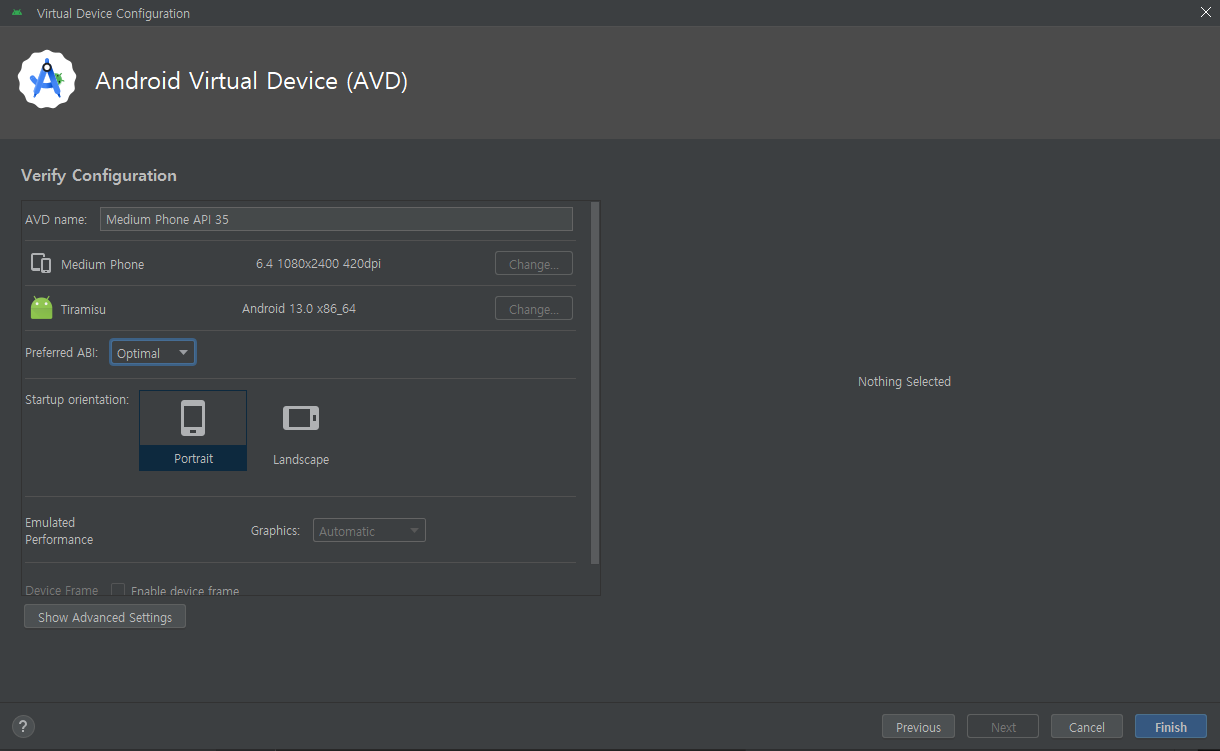Click the 'Emulated Performance' label
This screenshot has width=1220, height=751.
(59, 531)
